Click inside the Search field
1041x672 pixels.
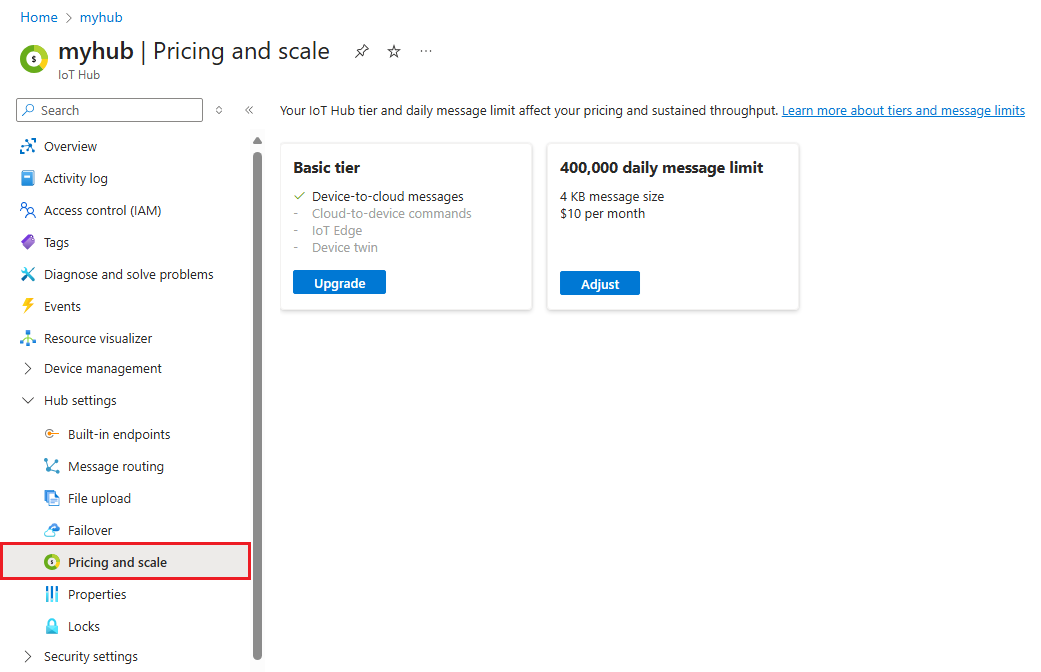coord(108,110)
